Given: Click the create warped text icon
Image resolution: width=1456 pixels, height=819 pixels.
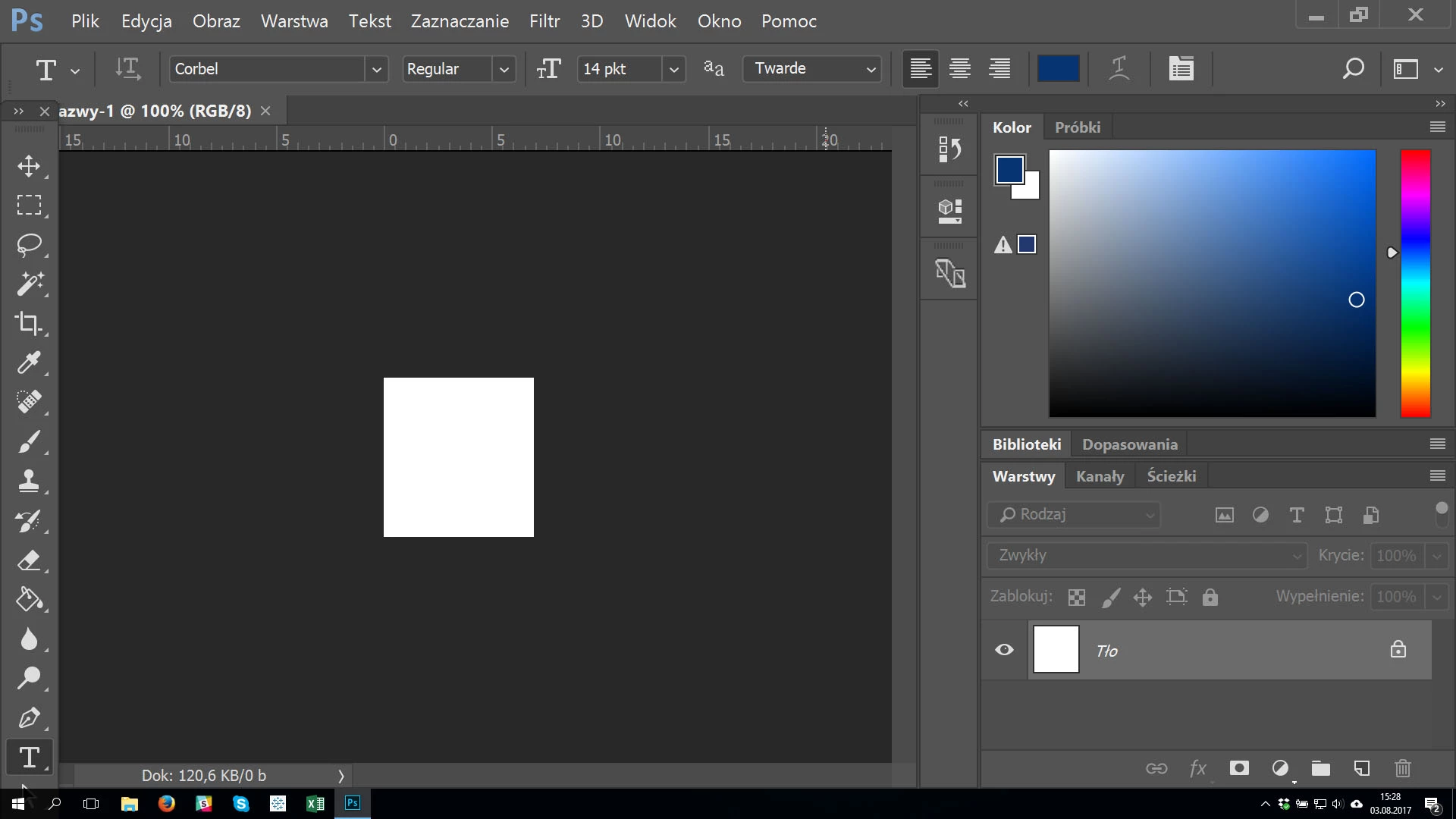Looking at the screenshot, I should pyautogui.click(x=1119, y=69).
